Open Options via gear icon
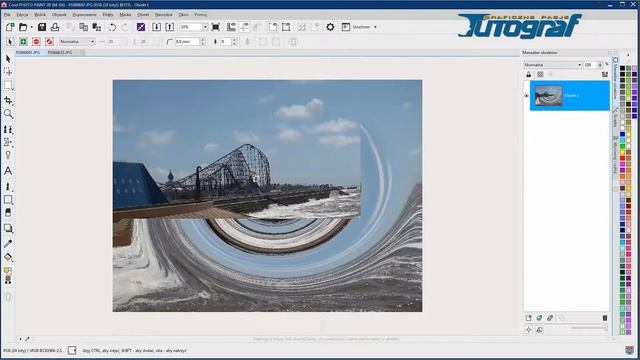640x360 pixels. click(330, 27)
